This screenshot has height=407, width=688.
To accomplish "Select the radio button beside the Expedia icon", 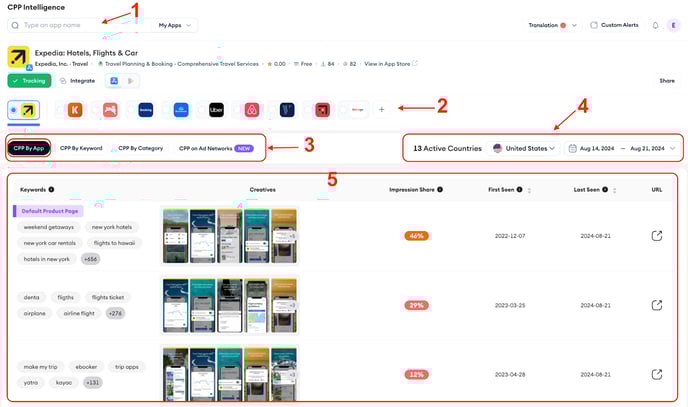I will click(14, 110).
